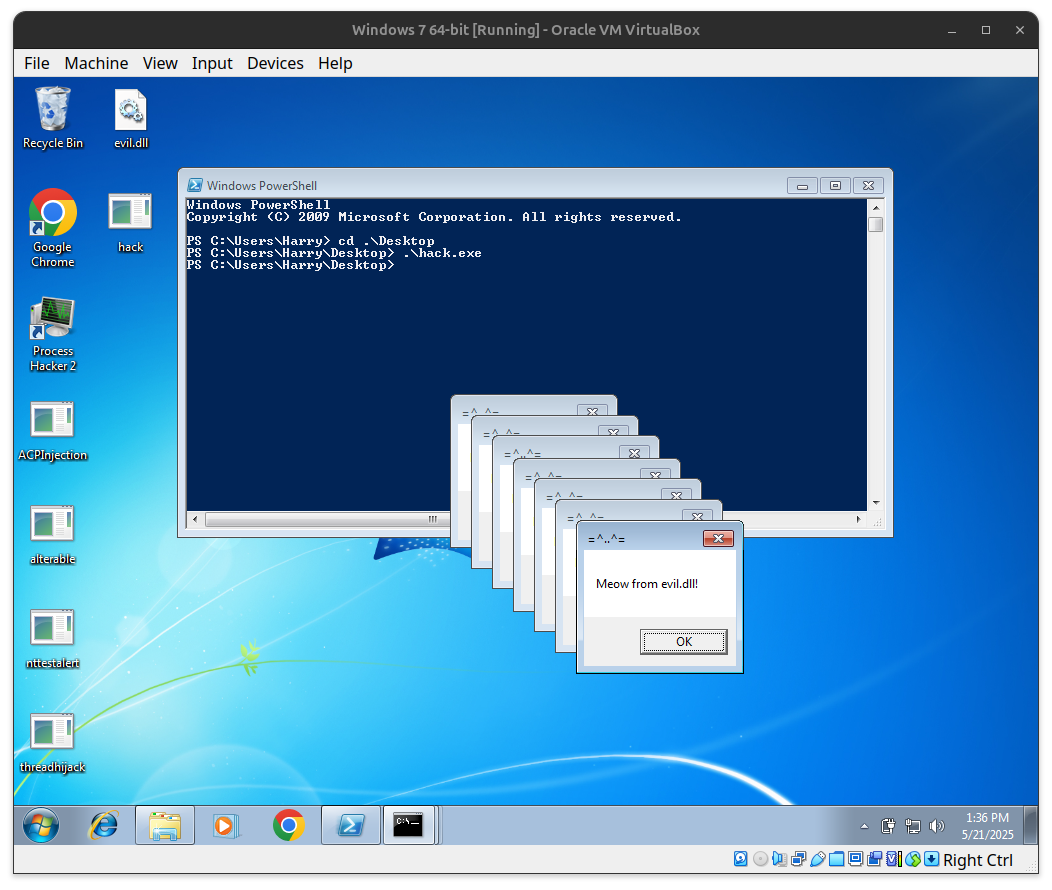1052x890 pixels.
Task: Click the VirtualBox recording indicator
Action: [875, 859]
